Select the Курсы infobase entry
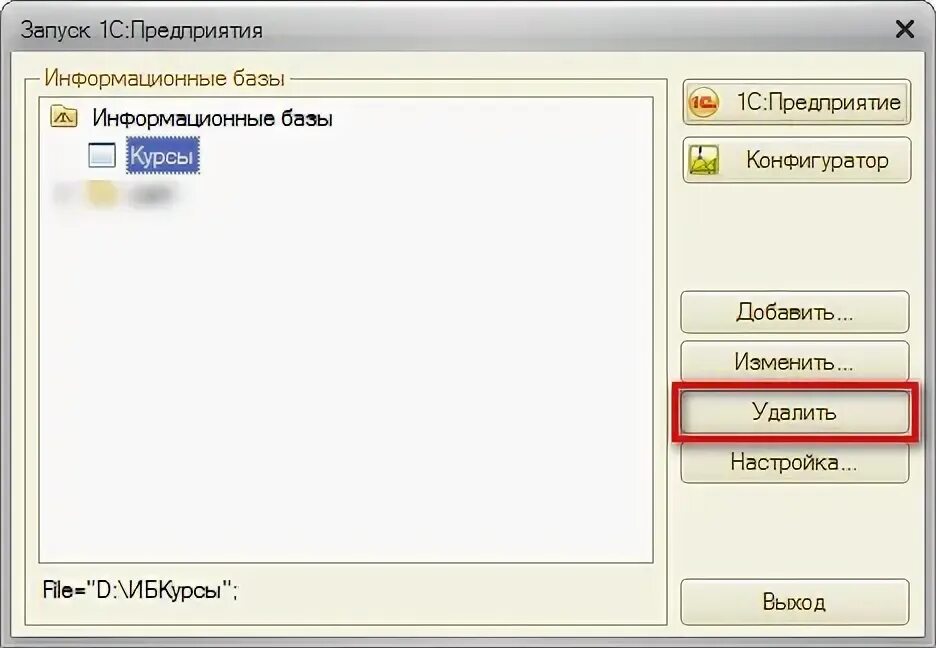 click(x=162, y=156)
